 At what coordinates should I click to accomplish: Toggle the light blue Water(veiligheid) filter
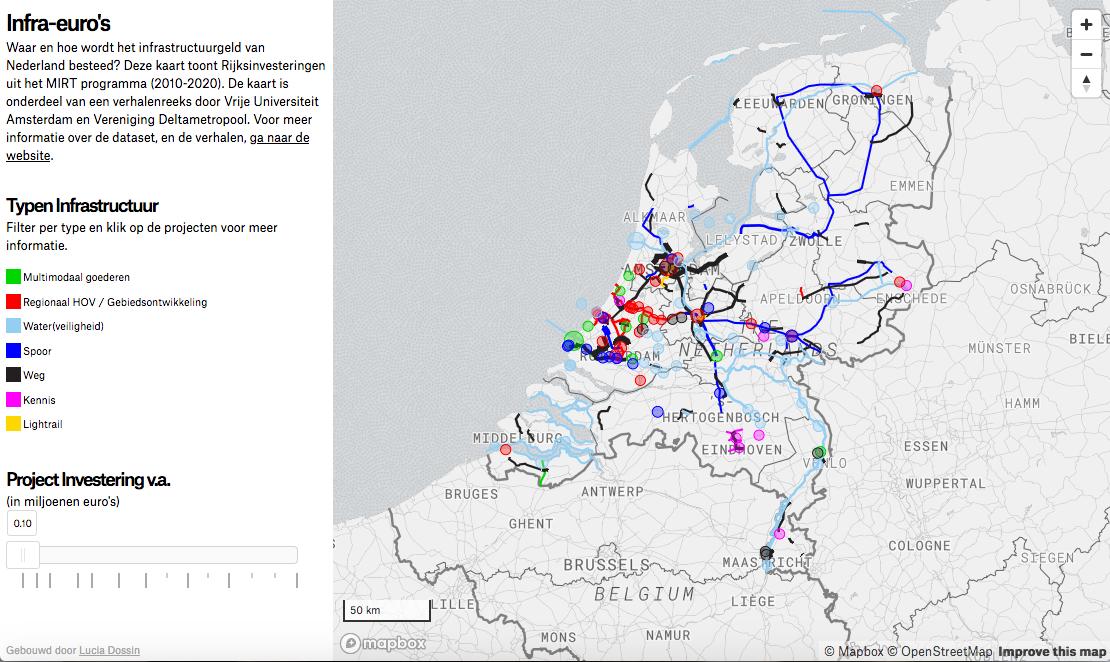[x=14, y=326]
